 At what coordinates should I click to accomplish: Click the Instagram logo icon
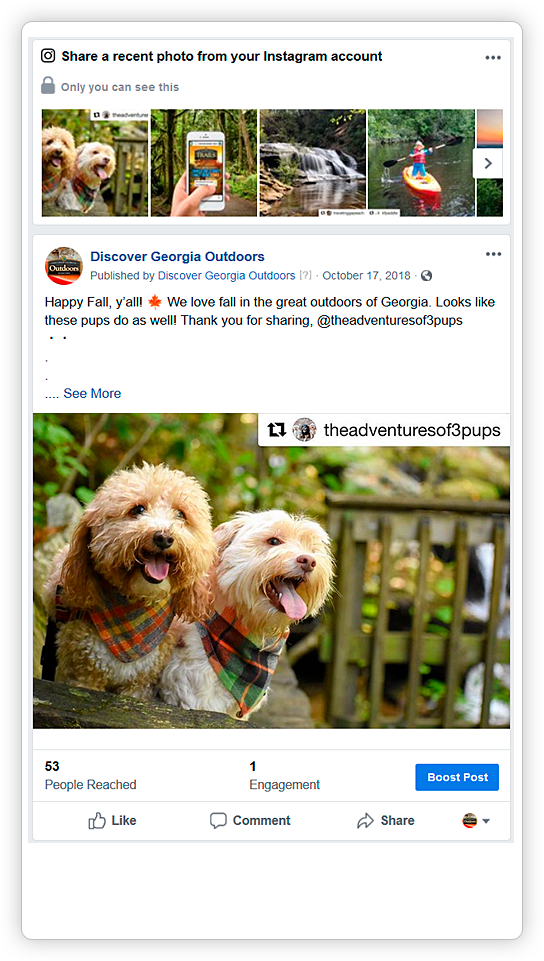click(x=48, y=56)
